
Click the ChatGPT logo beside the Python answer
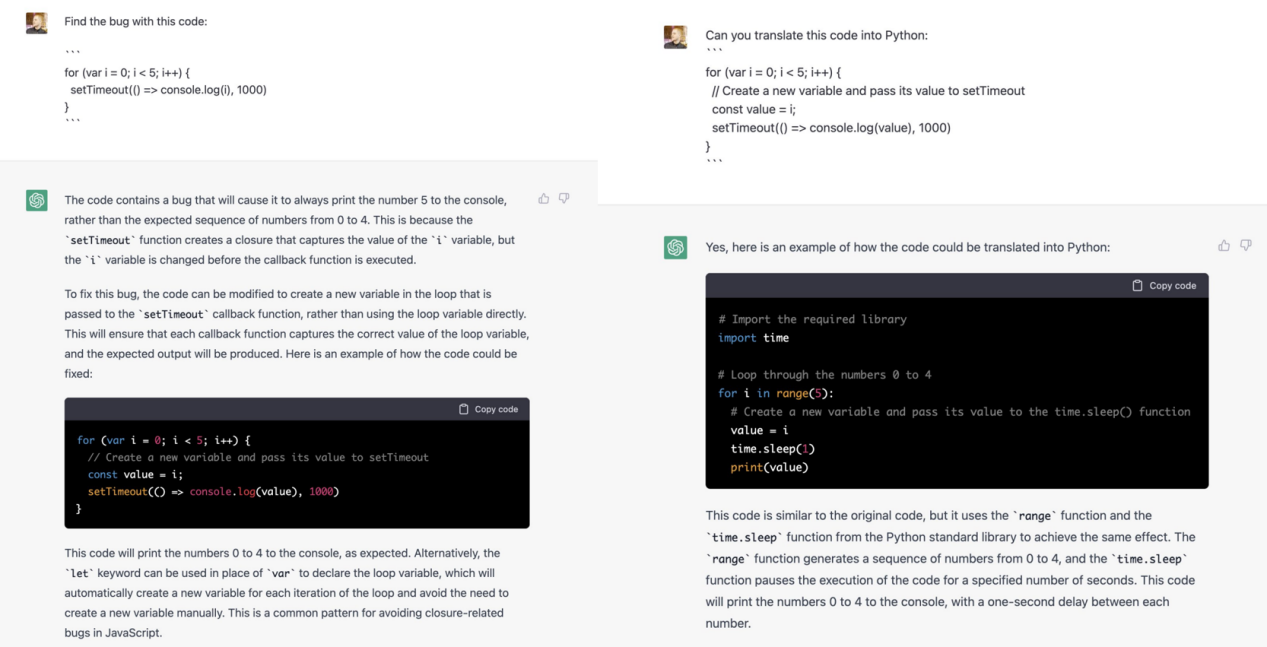[676, 247]
